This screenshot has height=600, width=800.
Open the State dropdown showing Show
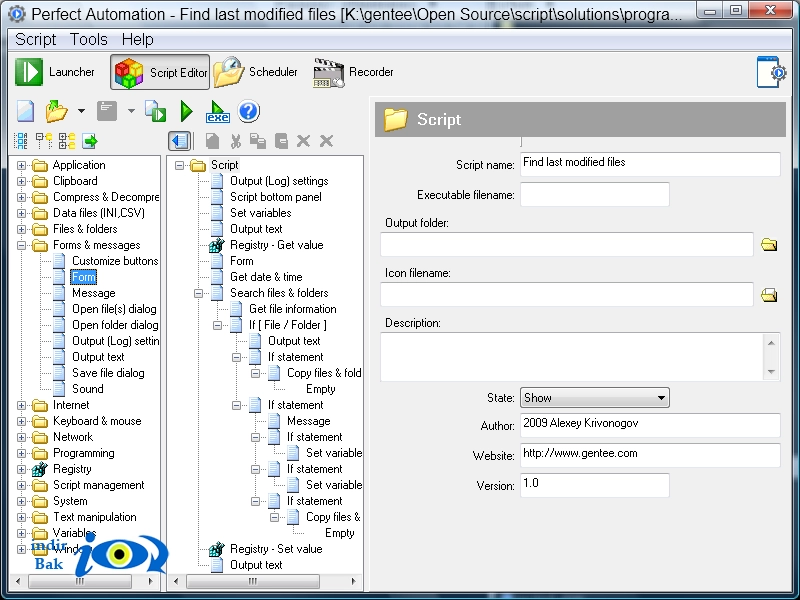click(x=595, y=398)
